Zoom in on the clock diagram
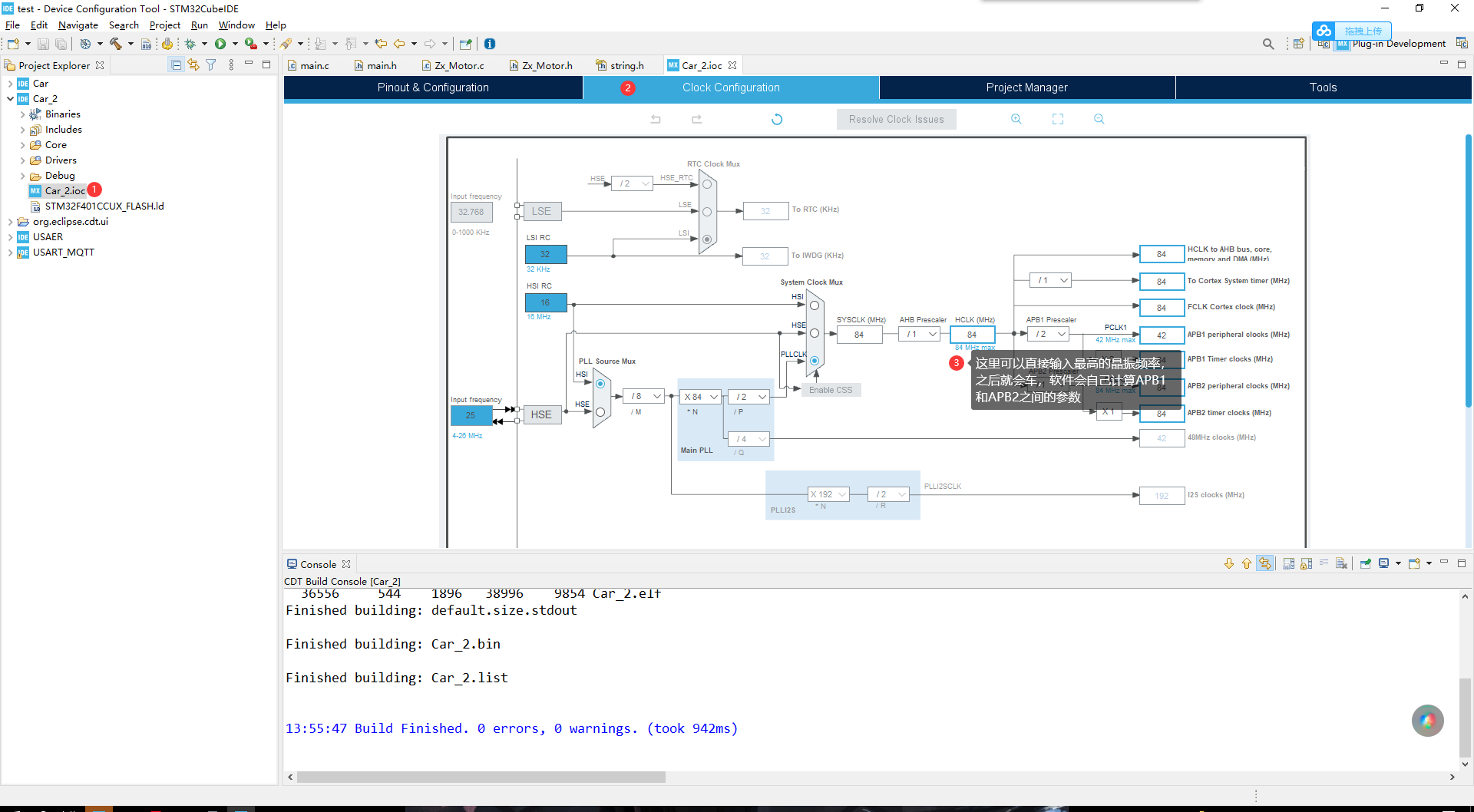The image size is (1474, 812). [1016, 119]
